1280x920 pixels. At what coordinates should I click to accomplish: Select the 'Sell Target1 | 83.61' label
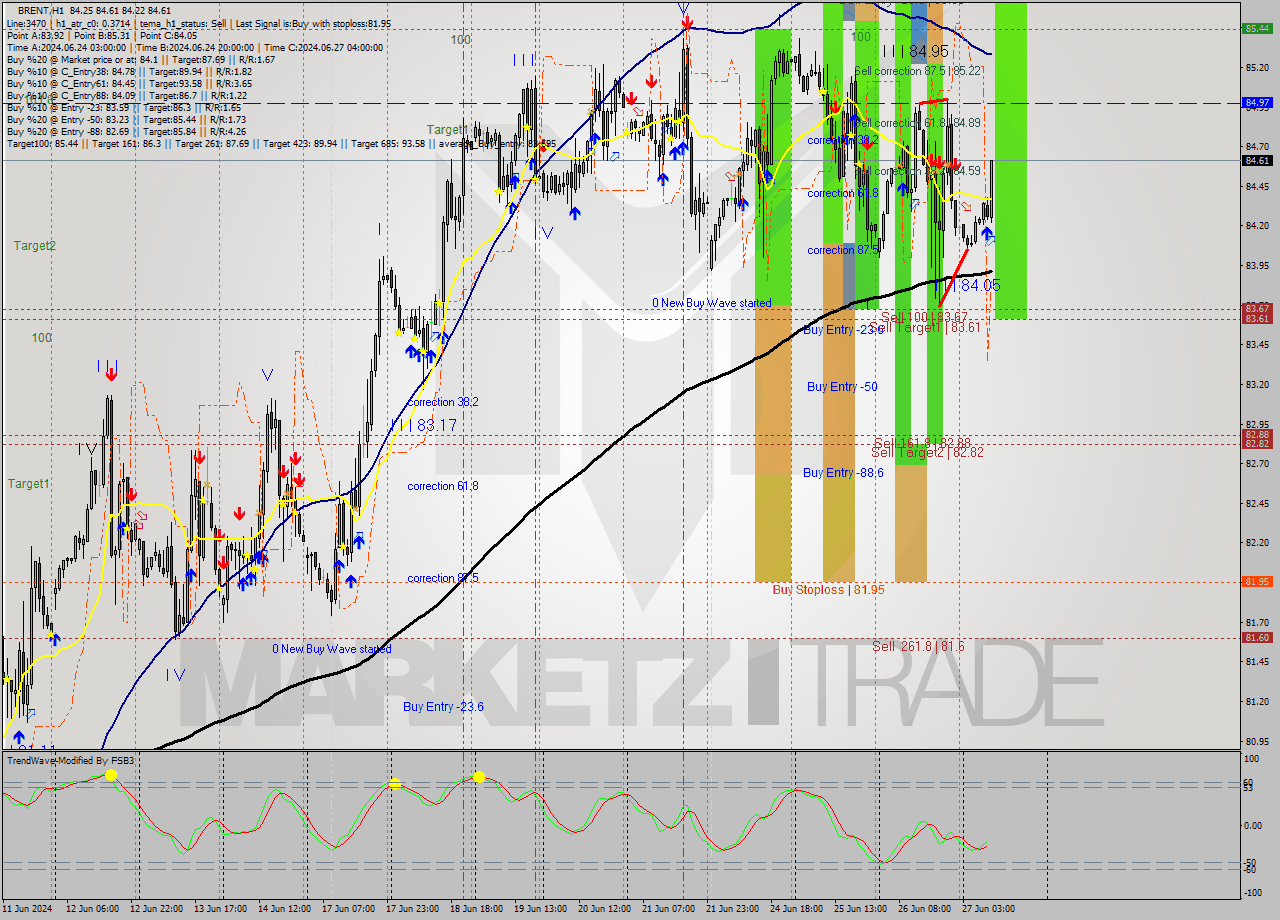[924, 327]
